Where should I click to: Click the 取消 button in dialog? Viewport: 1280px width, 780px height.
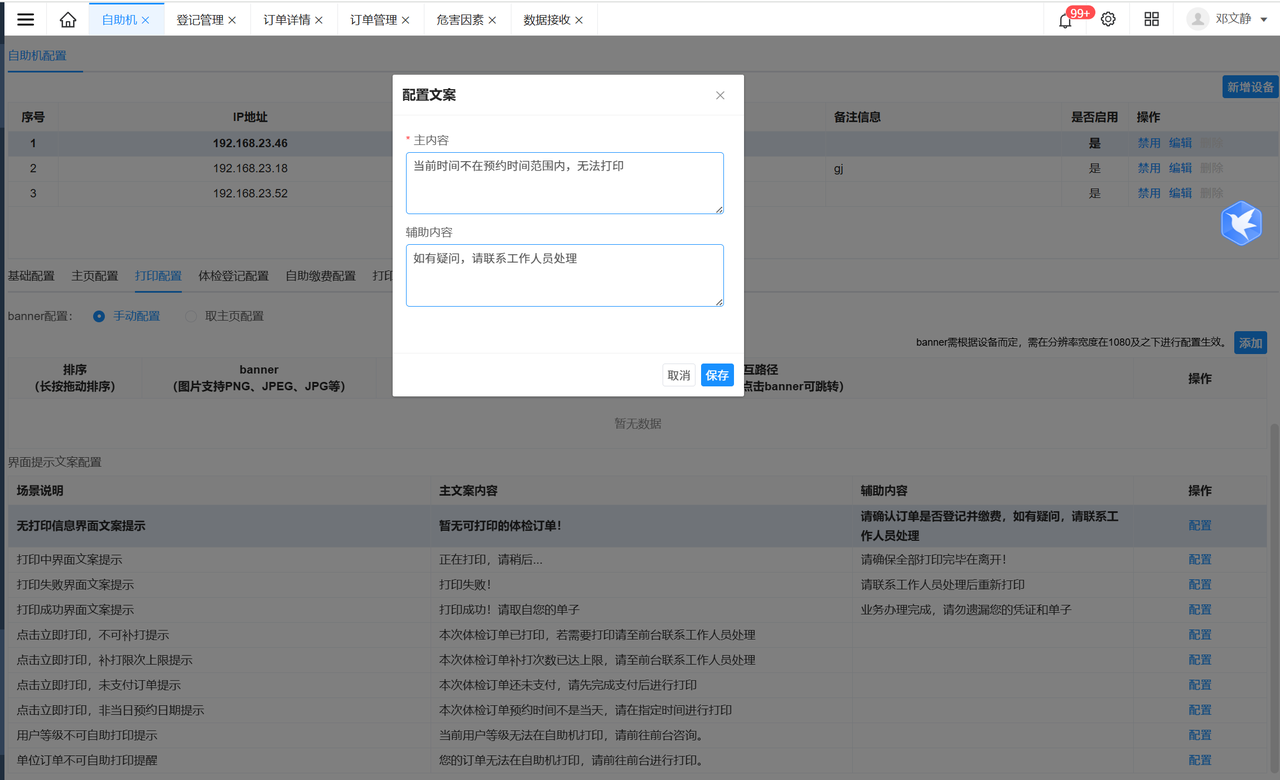[x=679, y=375]
